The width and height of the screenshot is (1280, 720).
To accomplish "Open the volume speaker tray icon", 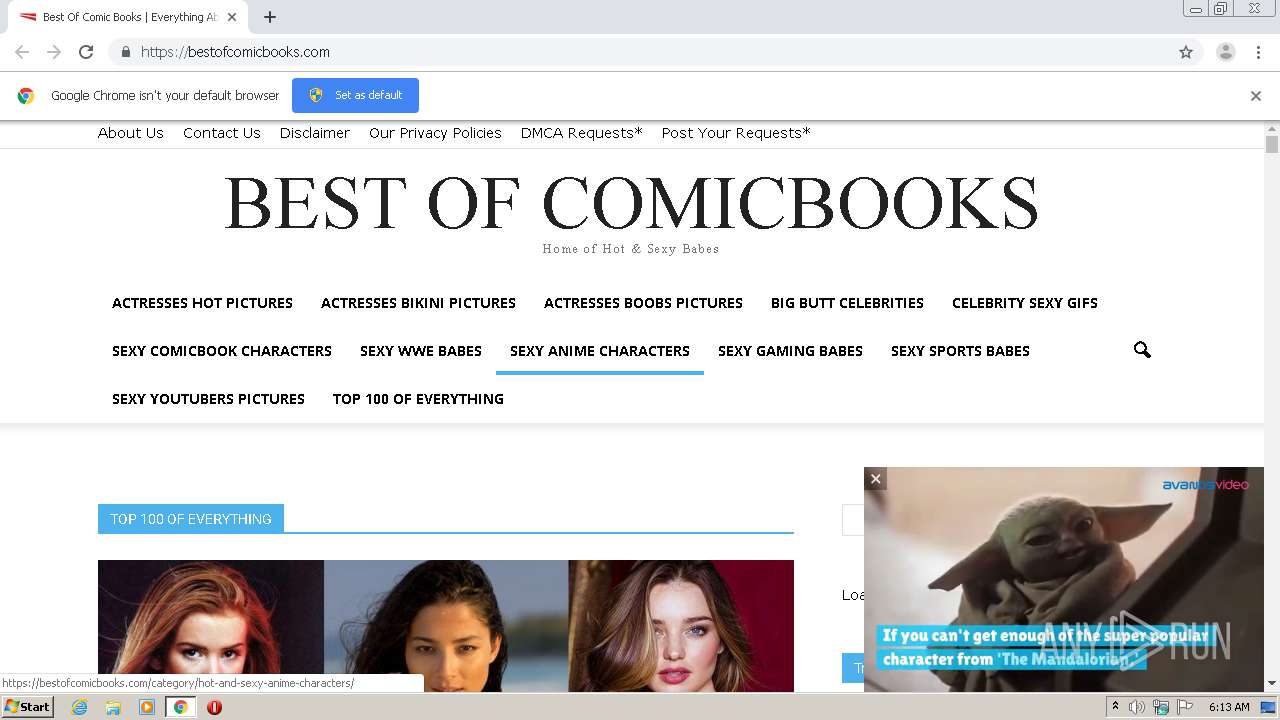I will (x=1137, y=707).
